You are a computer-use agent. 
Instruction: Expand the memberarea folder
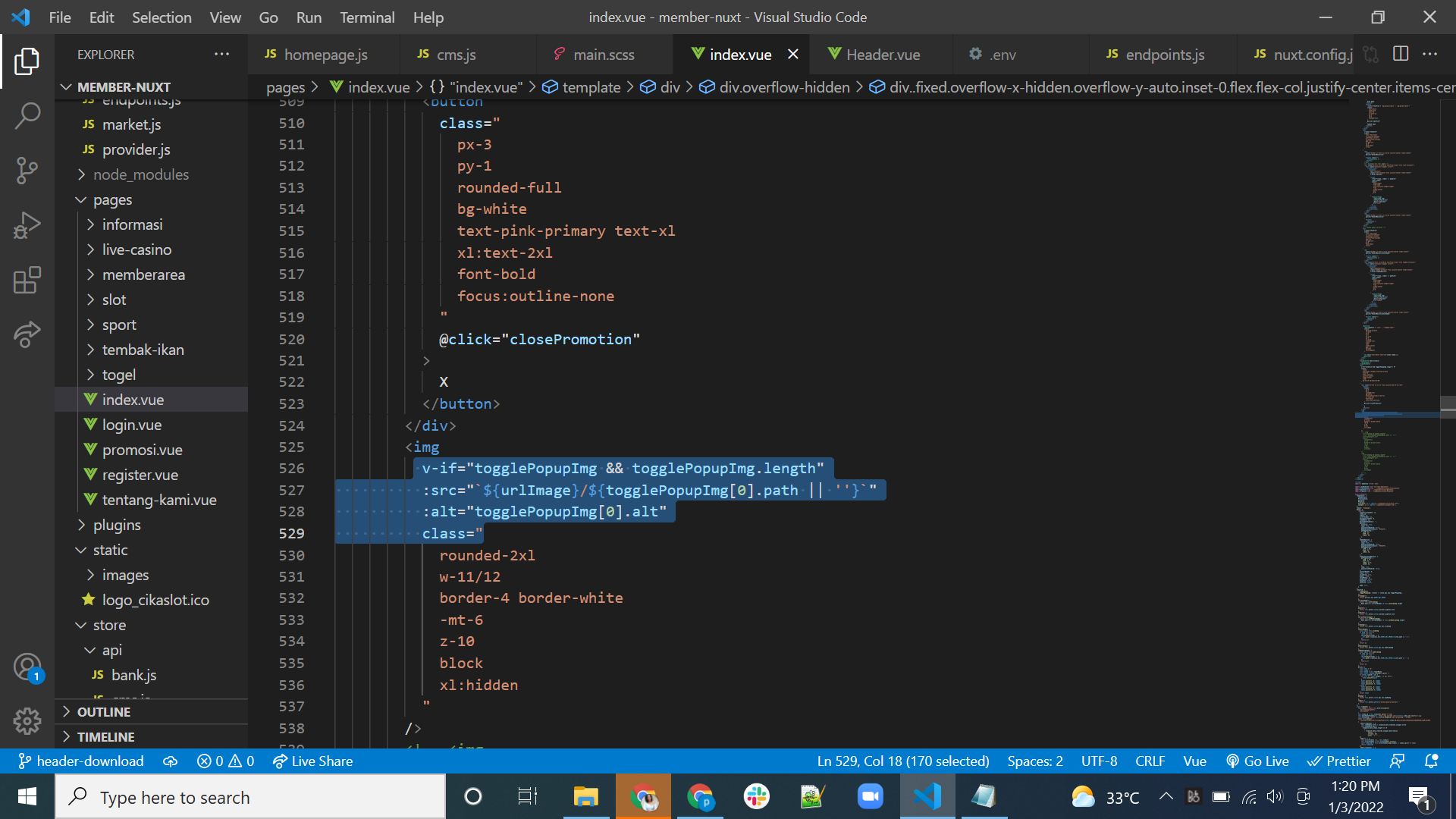click(143, 275)
